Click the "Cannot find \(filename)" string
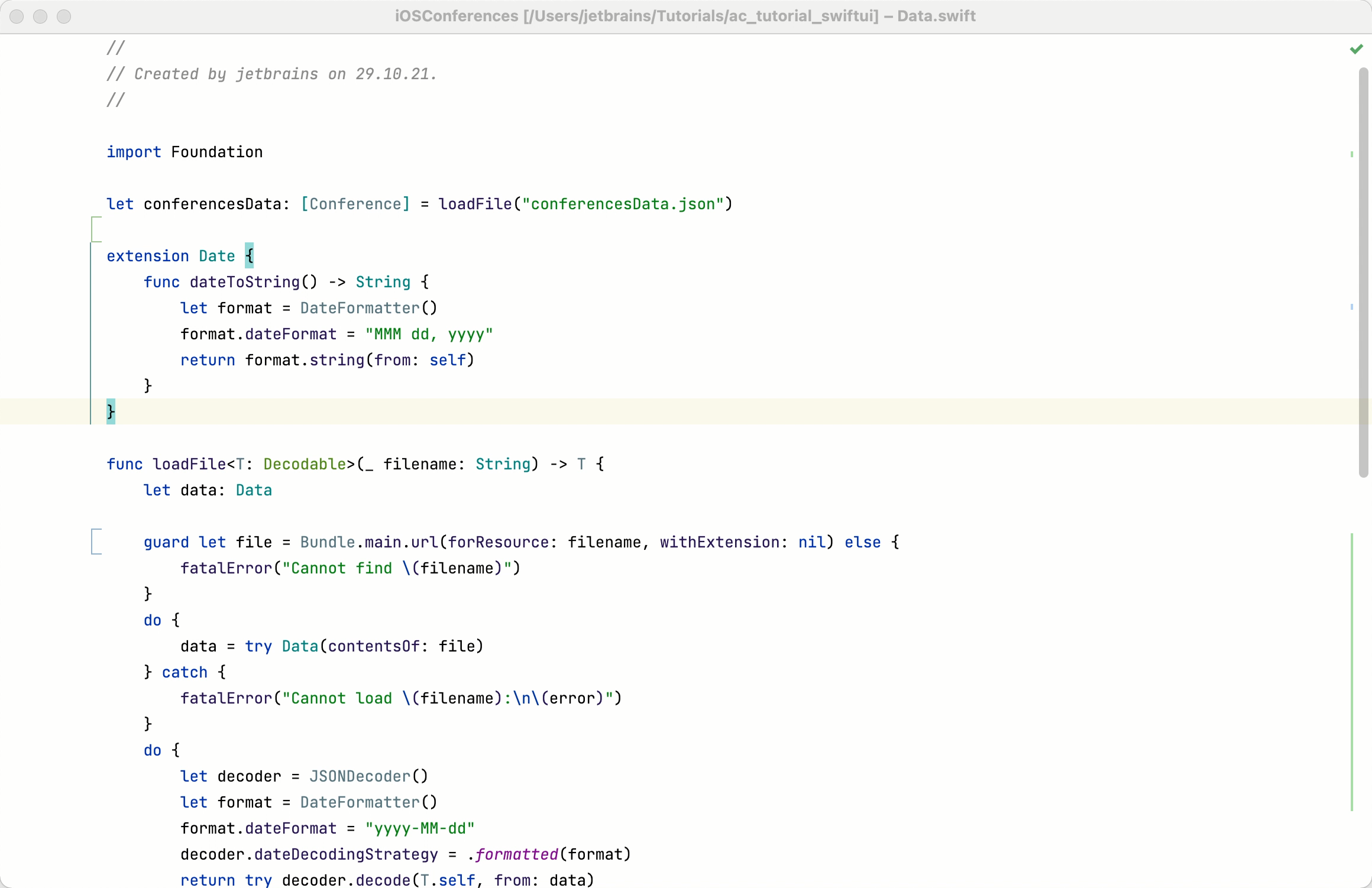Image resolution: width=1372 pixels, height=888 pixels. pyautogui.click(x=397, y=568)
